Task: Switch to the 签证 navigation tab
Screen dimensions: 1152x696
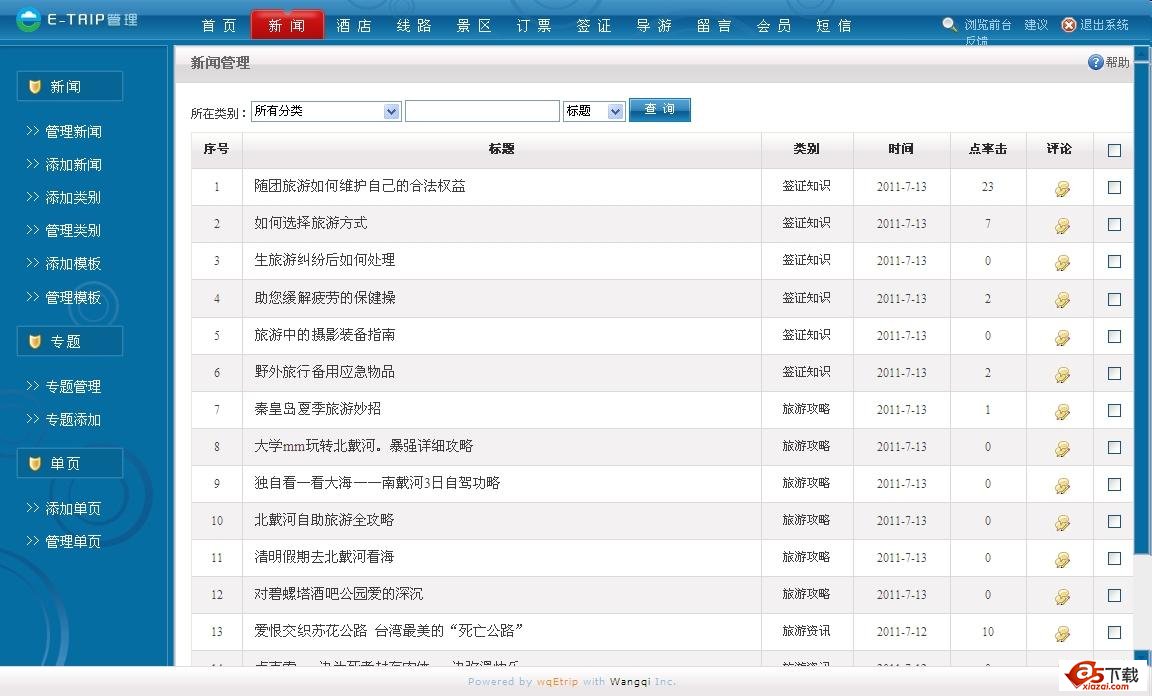Action: 594,26
